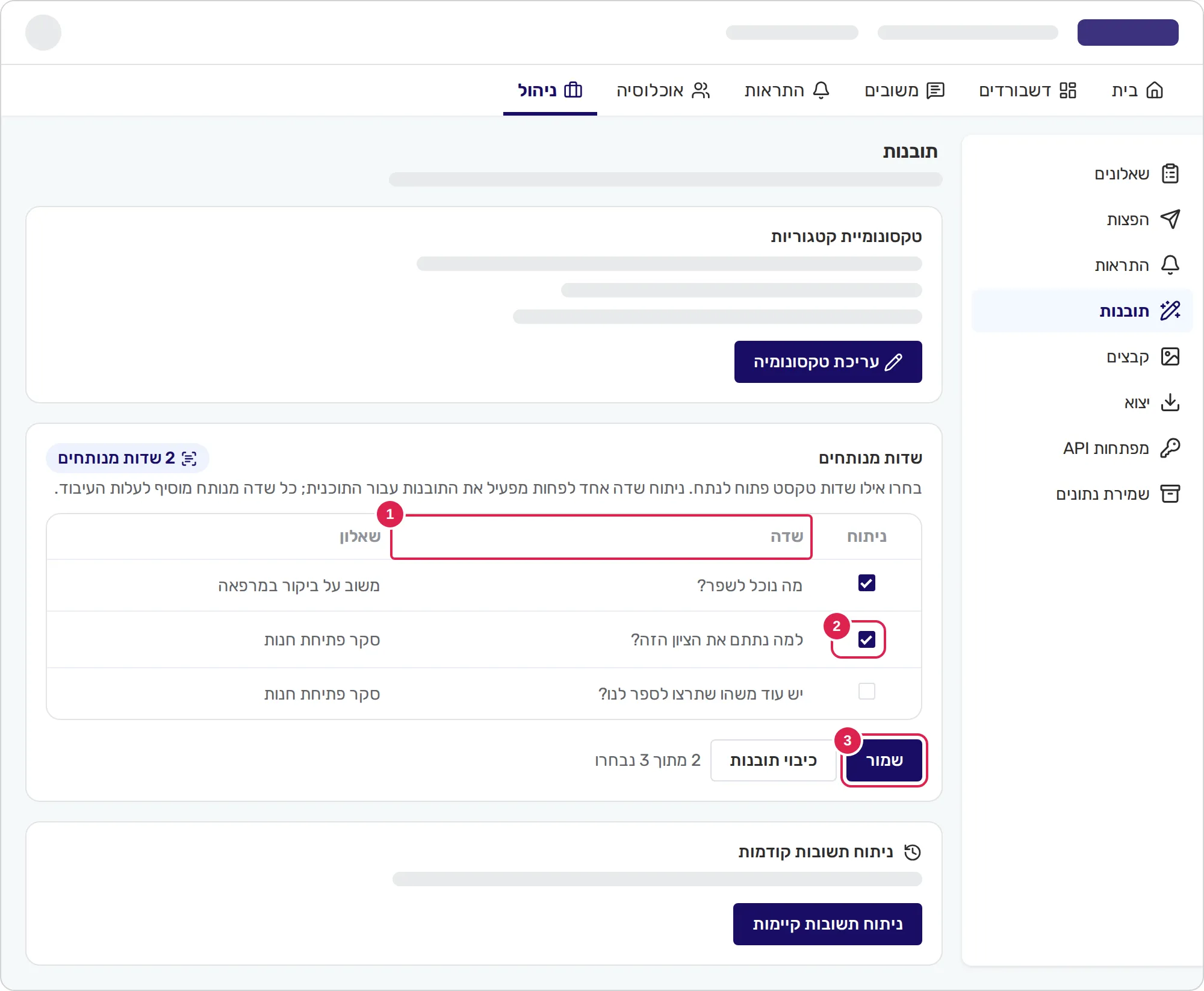Click the download ייצוא icon

pos(1170,402)
